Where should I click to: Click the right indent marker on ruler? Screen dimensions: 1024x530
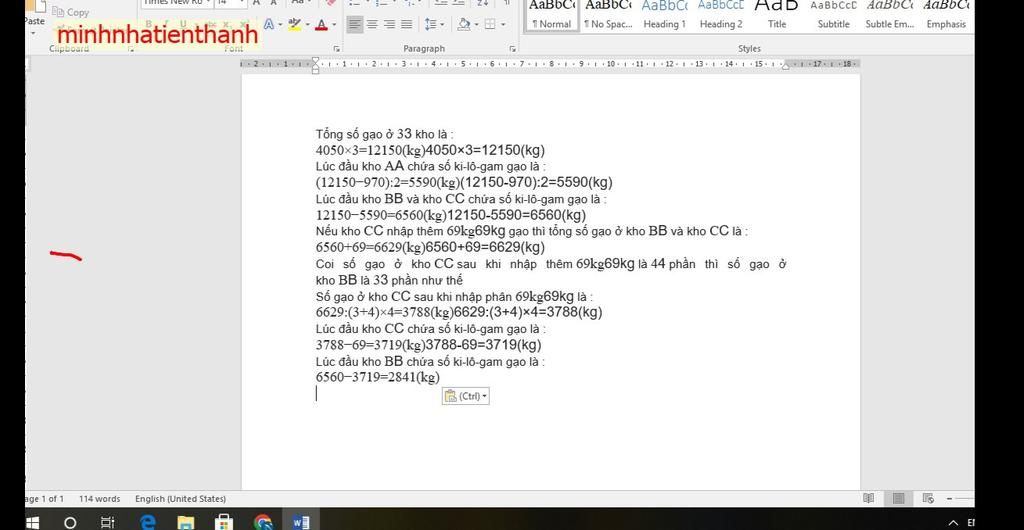[786, 66]
